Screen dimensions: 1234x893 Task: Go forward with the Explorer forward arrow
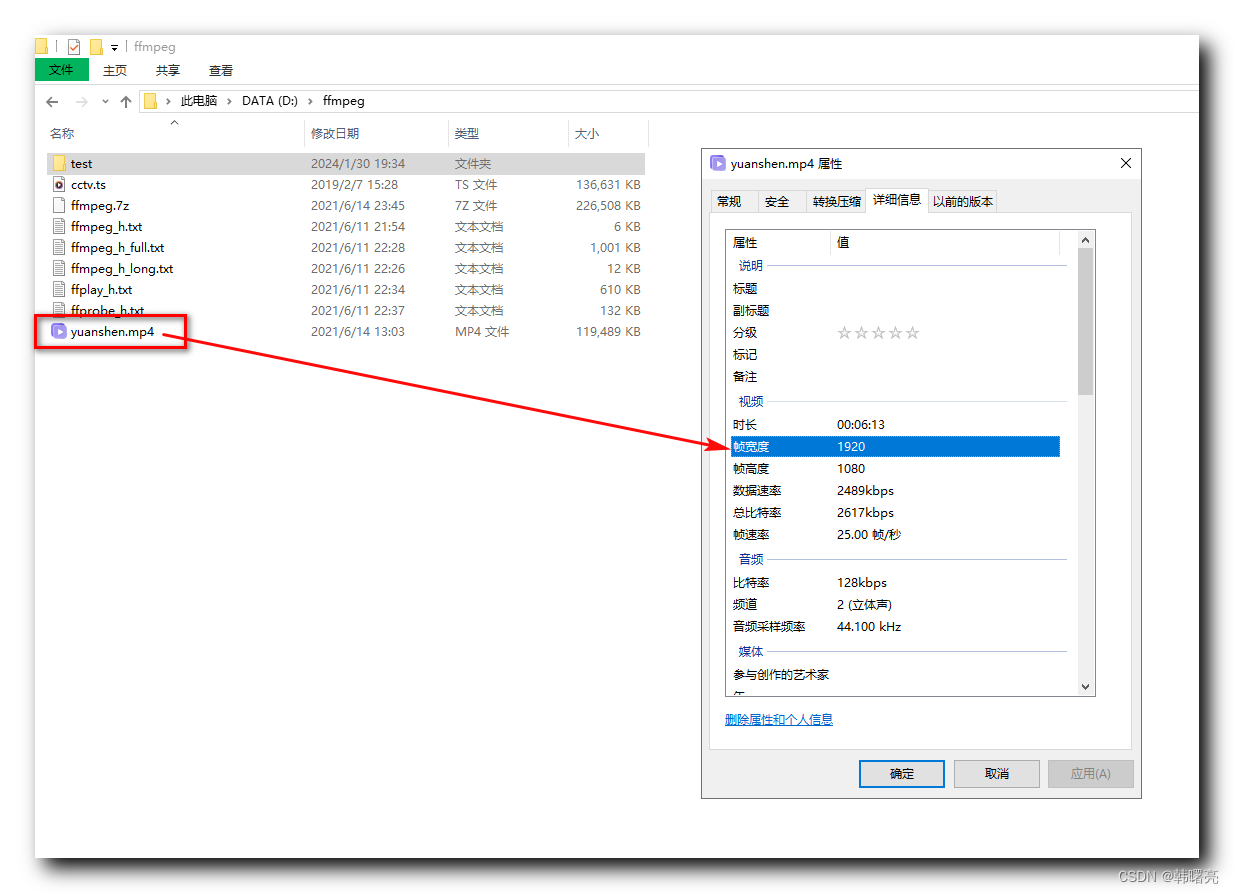82,101
